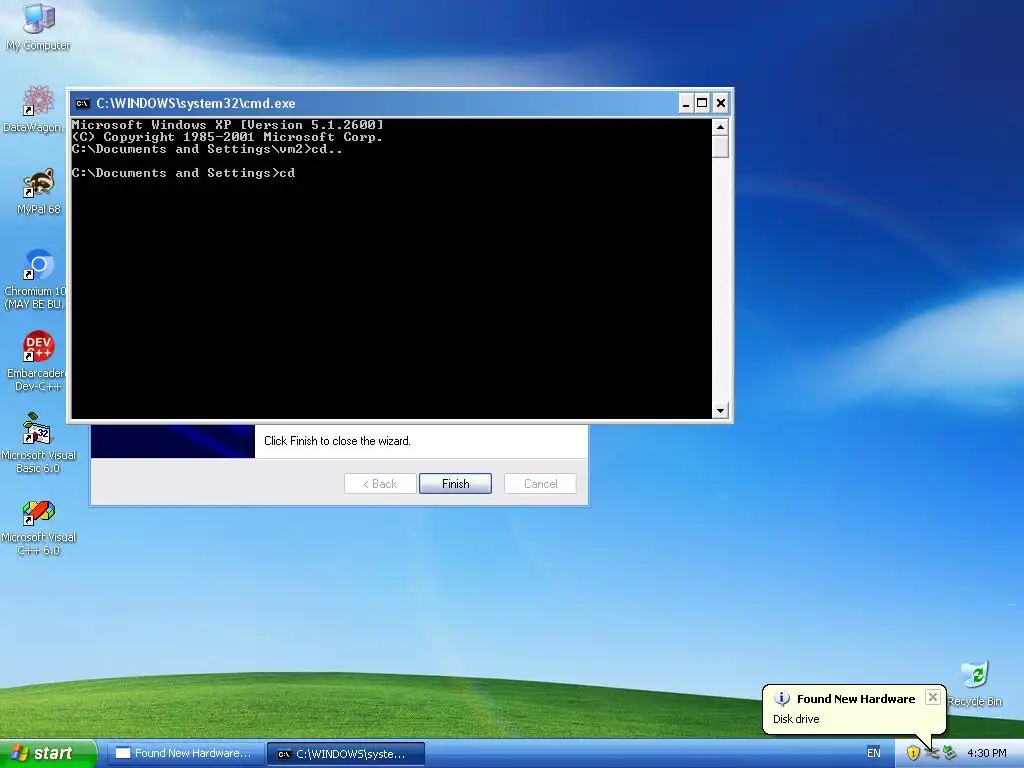Click the 'Microsoft Windows XP [Version 5.1.2600]' line
The width and height of the screenshot is (1024, 768).
[x=227, y=125]
